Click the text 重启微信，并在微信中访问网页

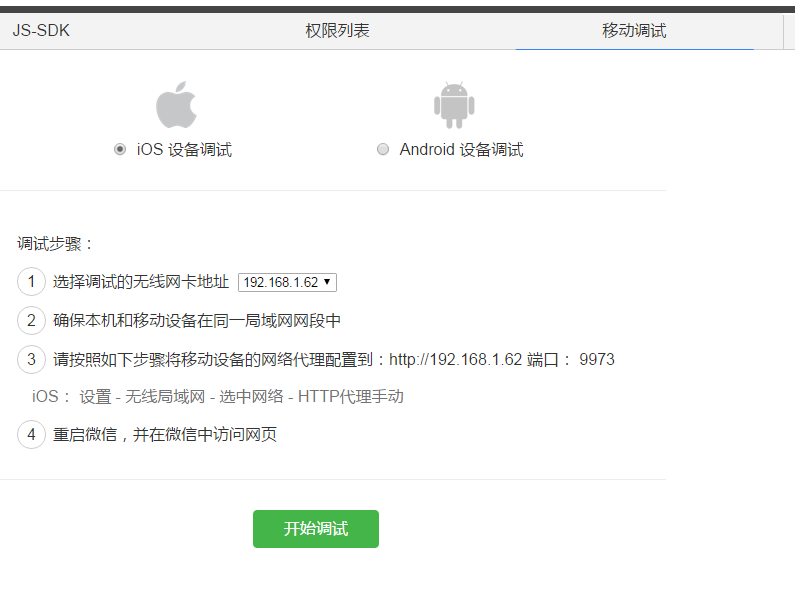point(165,435)
